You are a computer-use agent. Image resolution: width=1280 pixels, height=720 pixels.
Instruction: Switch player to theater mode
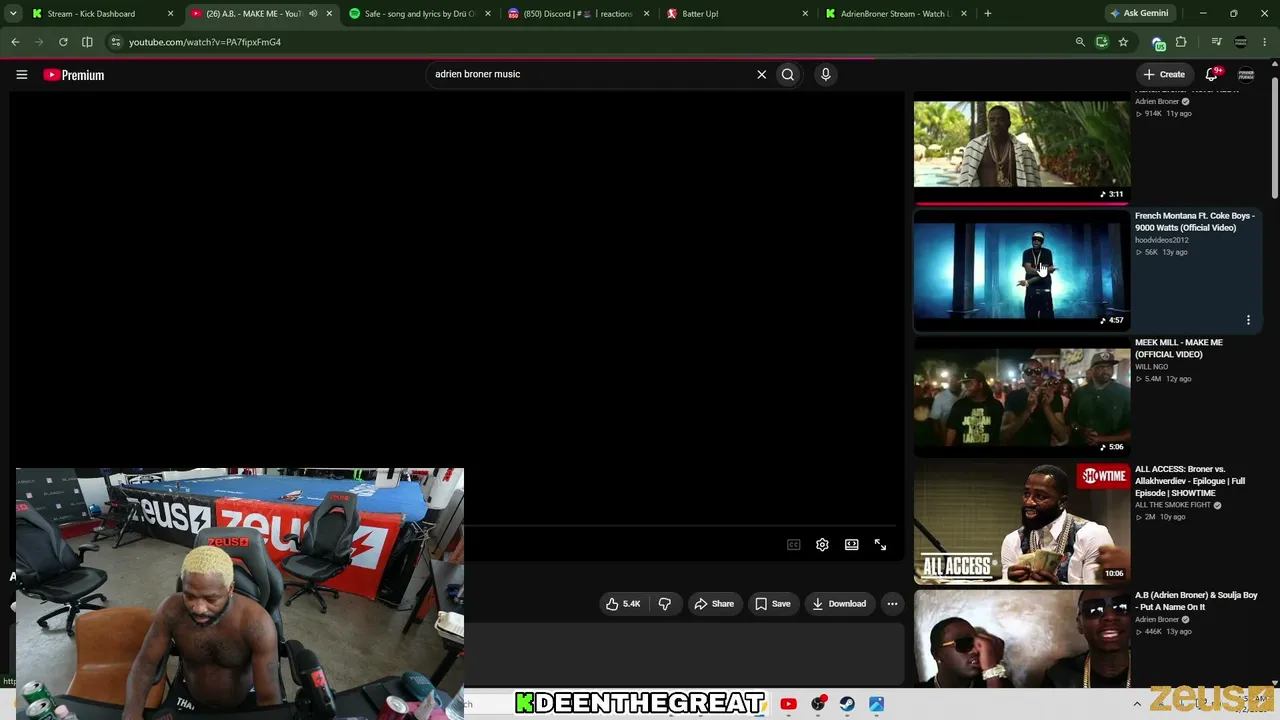click(851, 545)
